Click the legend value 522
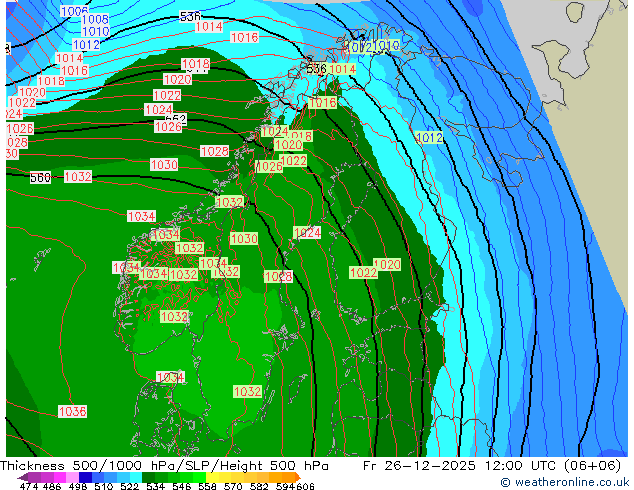The image size is (634, 490). pyautogui.click(x=129, y=486)
